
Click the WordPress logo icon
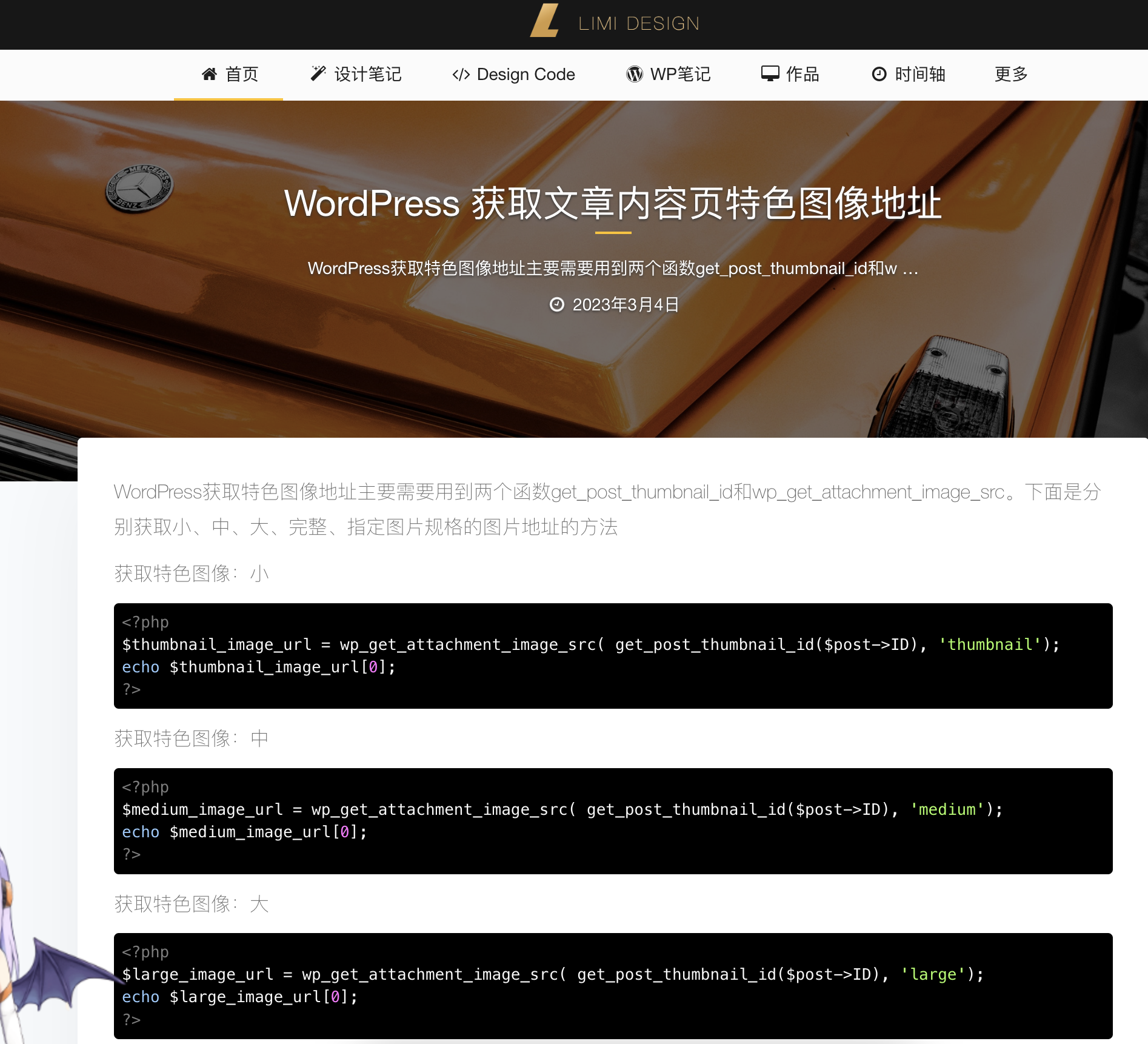tap(635, 74)
